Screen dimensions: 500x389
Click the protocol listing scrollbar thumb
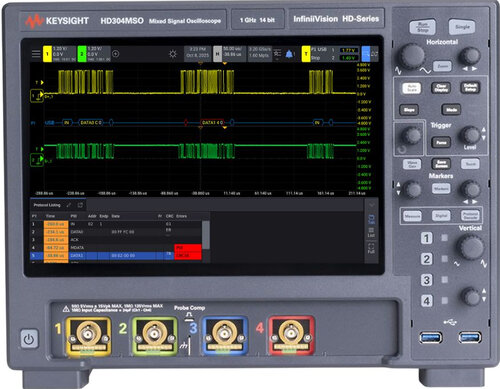pyautogui.click(x=206, y=235)
